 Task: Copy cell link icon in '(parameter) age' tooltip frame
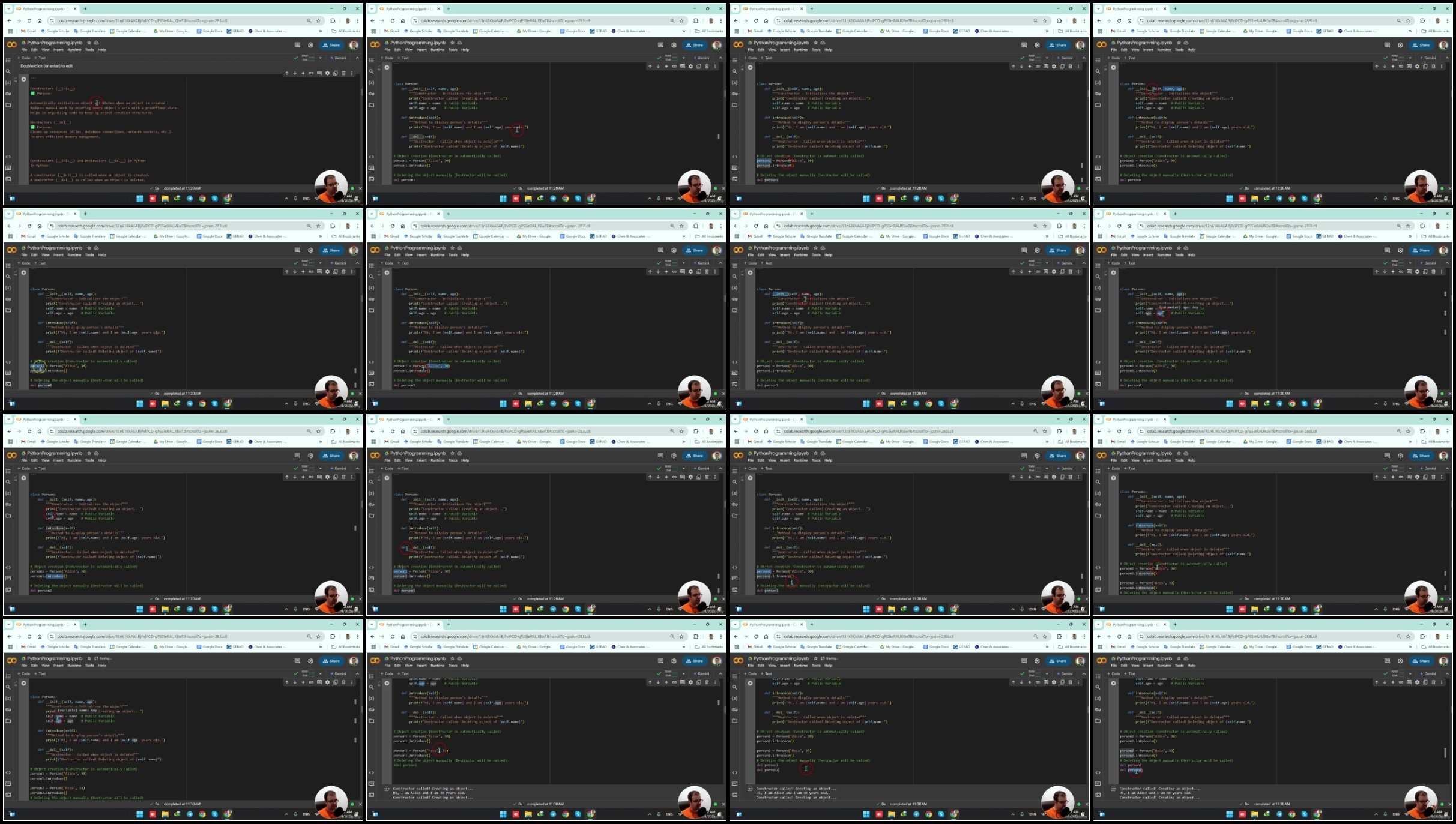click(x=1401, y=272)
